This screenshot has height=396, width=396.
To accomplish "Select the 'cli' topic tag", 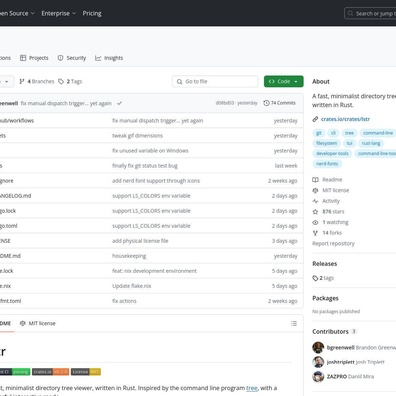I will tap(333, 133).
